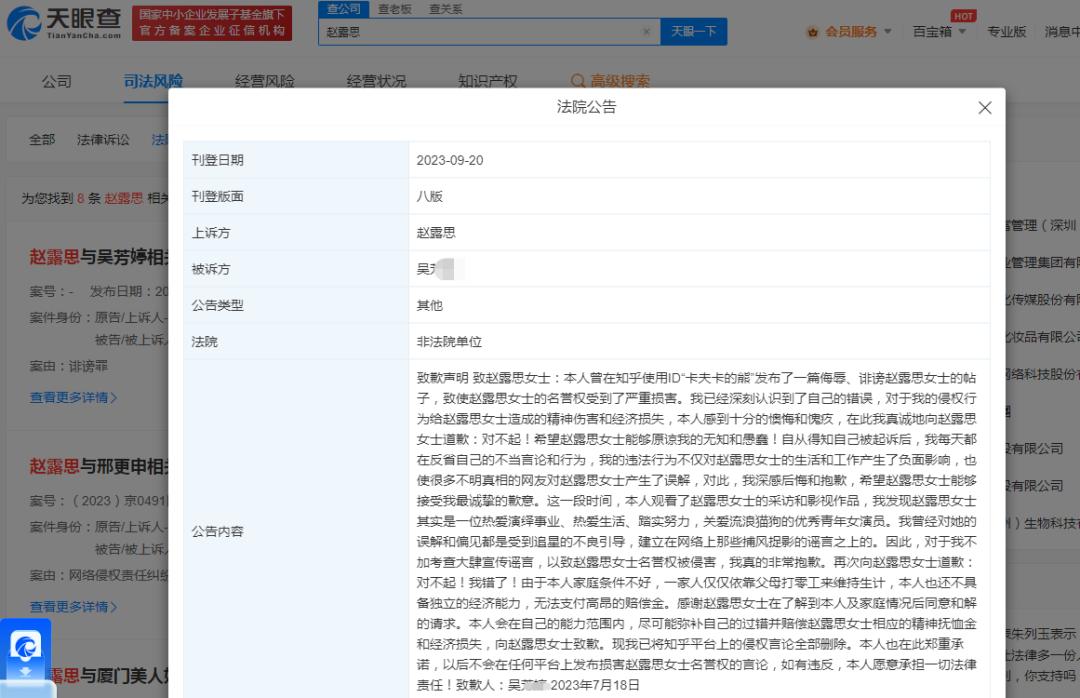Click the 会员服务 crown icon
Image resolution: width=1080 pixels, height=698 pixels.
point(813,32)
